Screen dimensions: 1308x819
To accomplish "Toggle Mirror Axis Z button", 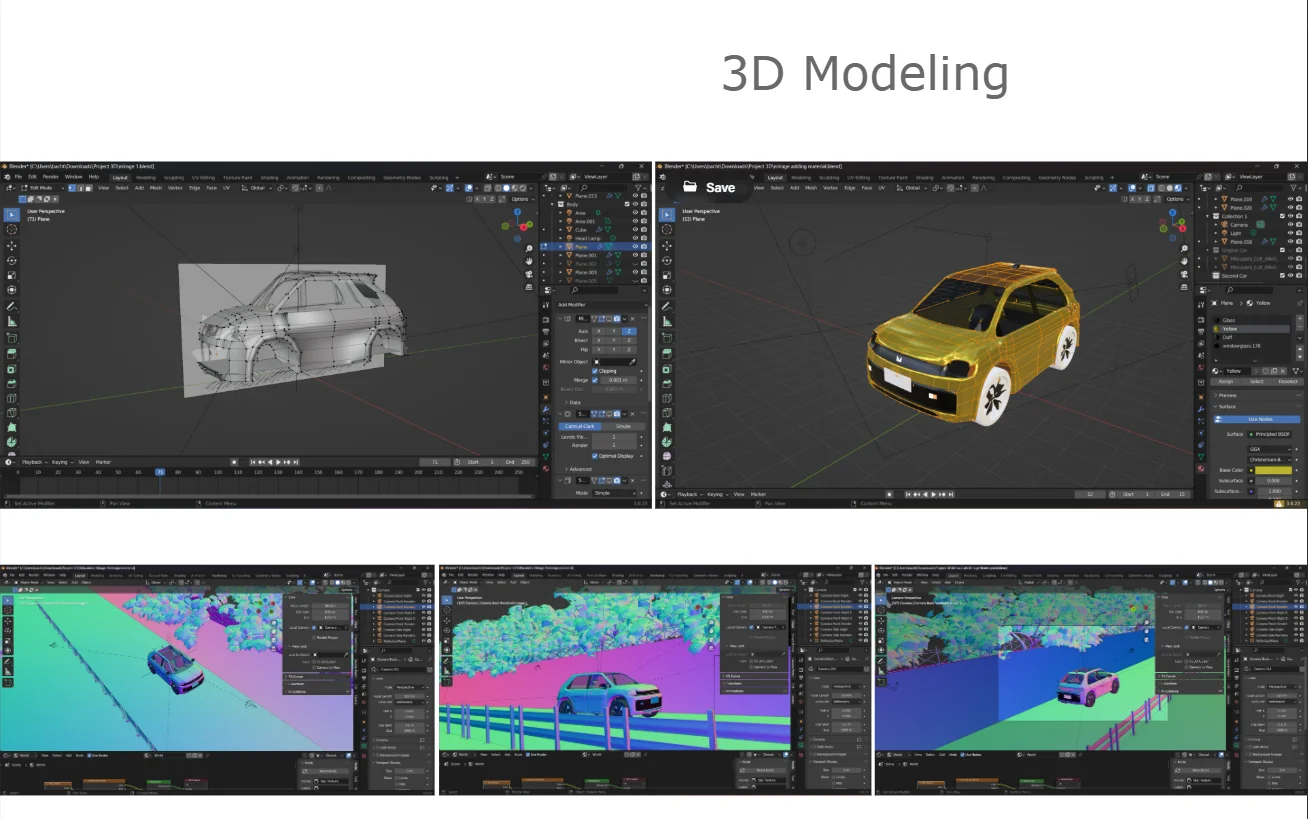I will point(628,331).
